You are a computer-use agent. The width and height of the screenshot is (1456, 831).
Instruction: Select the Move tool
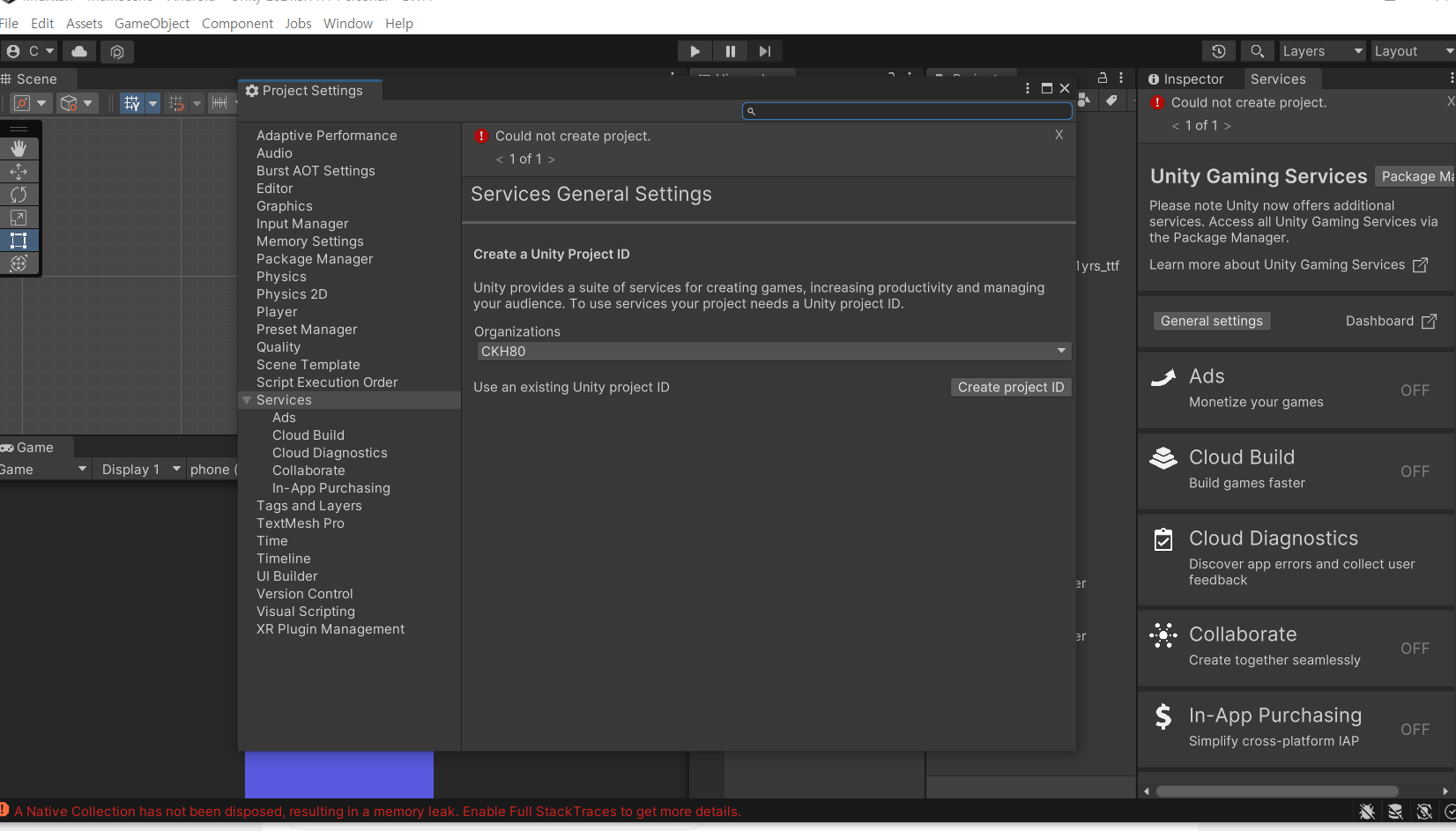point(19,172)
